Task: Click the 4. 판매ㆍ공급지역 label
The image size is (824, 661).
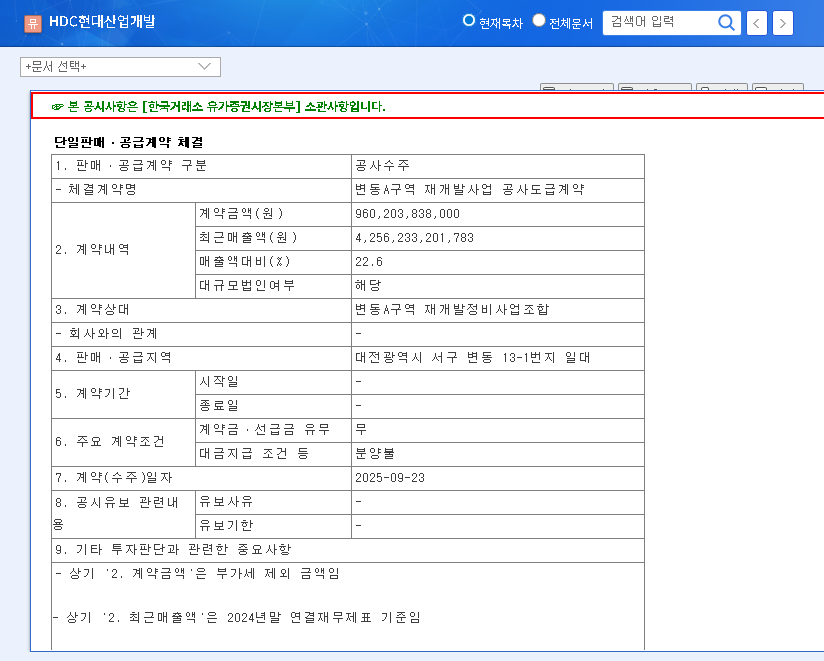Action: click(114, 357)
